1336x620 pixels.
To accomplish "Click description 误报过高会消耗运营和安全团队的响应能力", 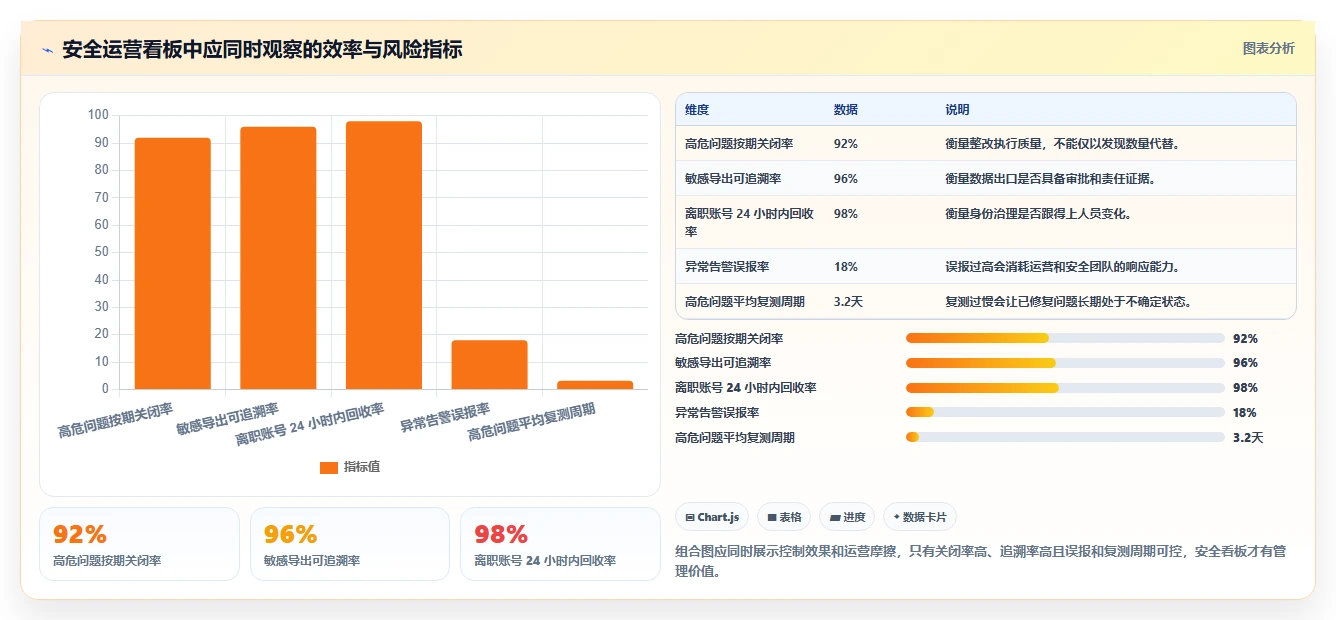I will tap(1065, 267).
